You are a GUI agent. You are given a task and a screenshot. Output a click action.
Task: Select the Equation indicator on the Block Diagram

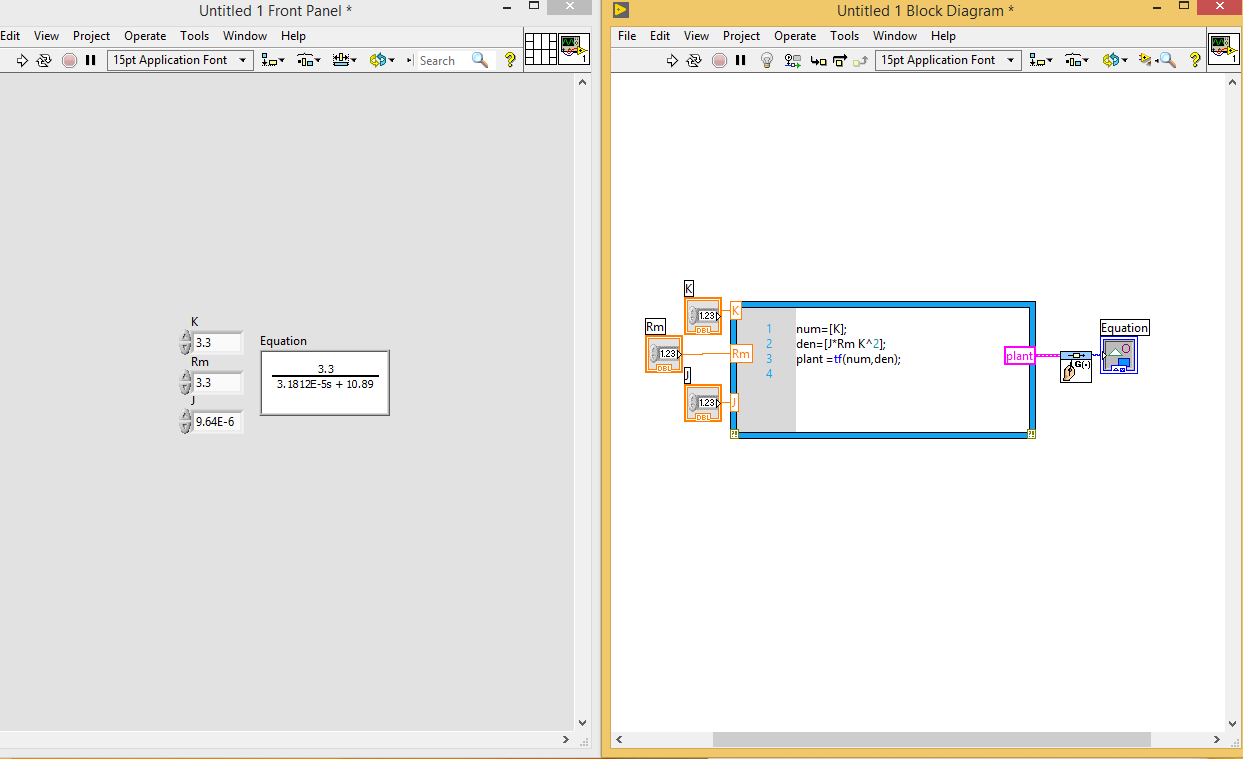click(1119, 355)
